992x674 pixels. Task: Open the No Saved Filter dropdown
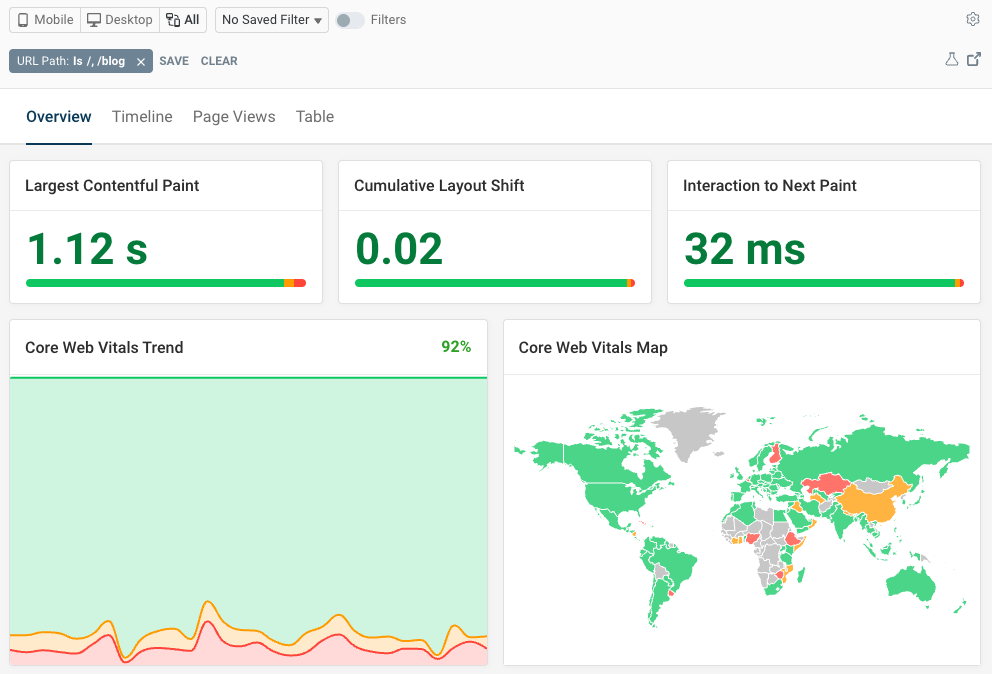click(271, 19)
